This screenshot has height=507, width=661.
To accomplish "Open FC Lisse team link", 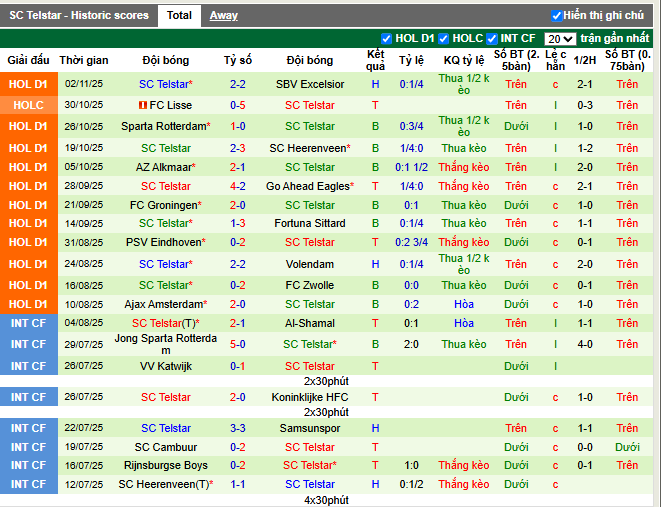I will click(x=170, y=105).
